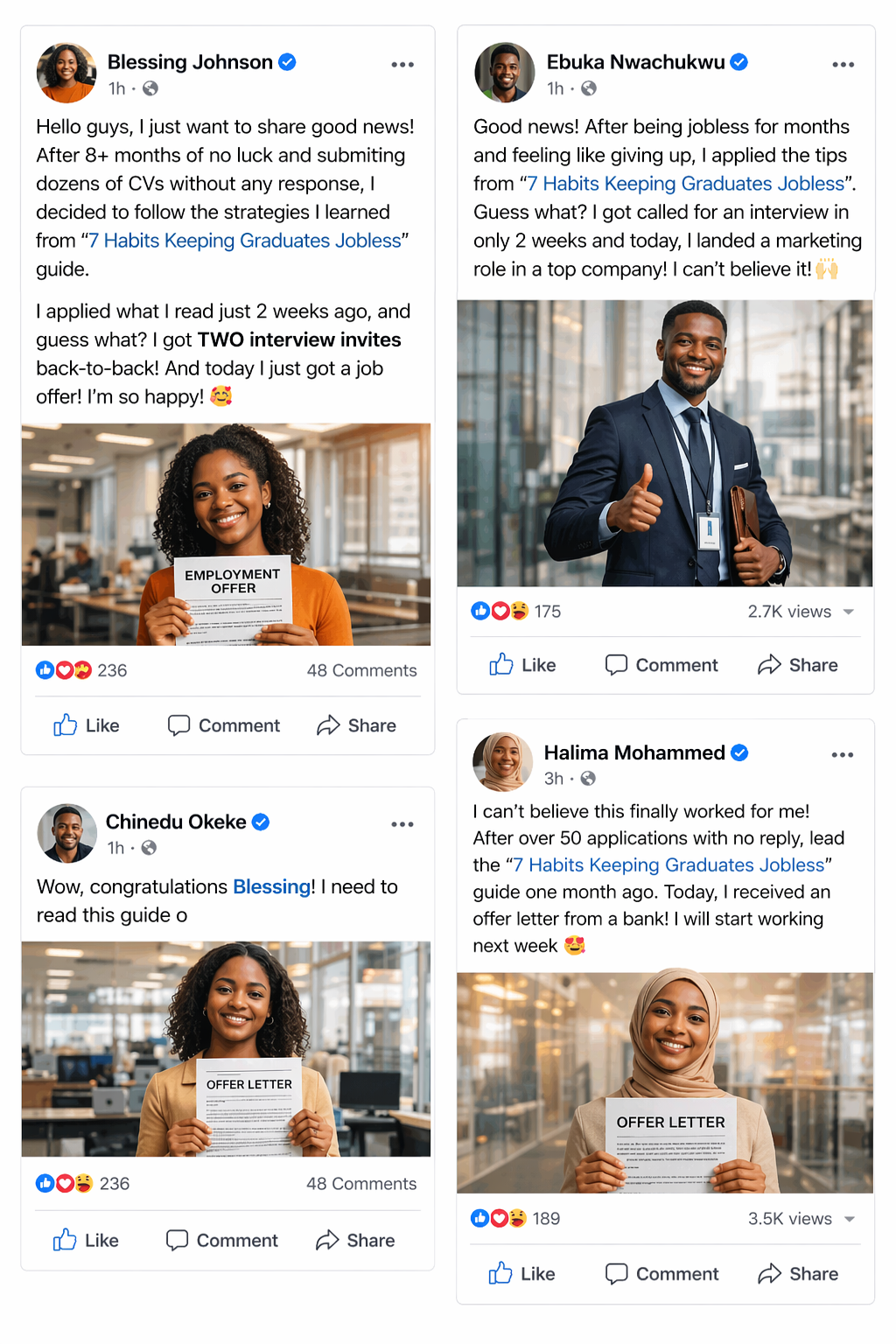The image size is (896, 1344).
Task: Expand the 3.5K views dropdown arrow
Action: point(848,1219)
